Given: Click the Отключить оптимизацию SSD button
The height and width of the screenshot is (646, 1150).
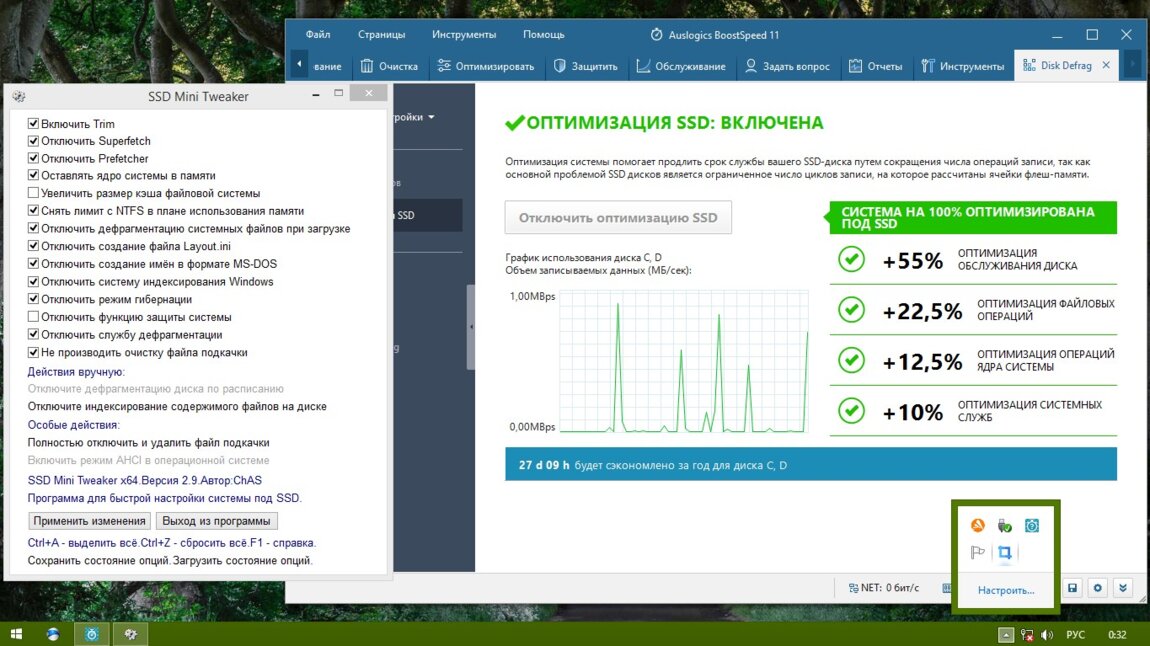Looking at the screenshot, I should pyautogui.click(x=618, y=218).
